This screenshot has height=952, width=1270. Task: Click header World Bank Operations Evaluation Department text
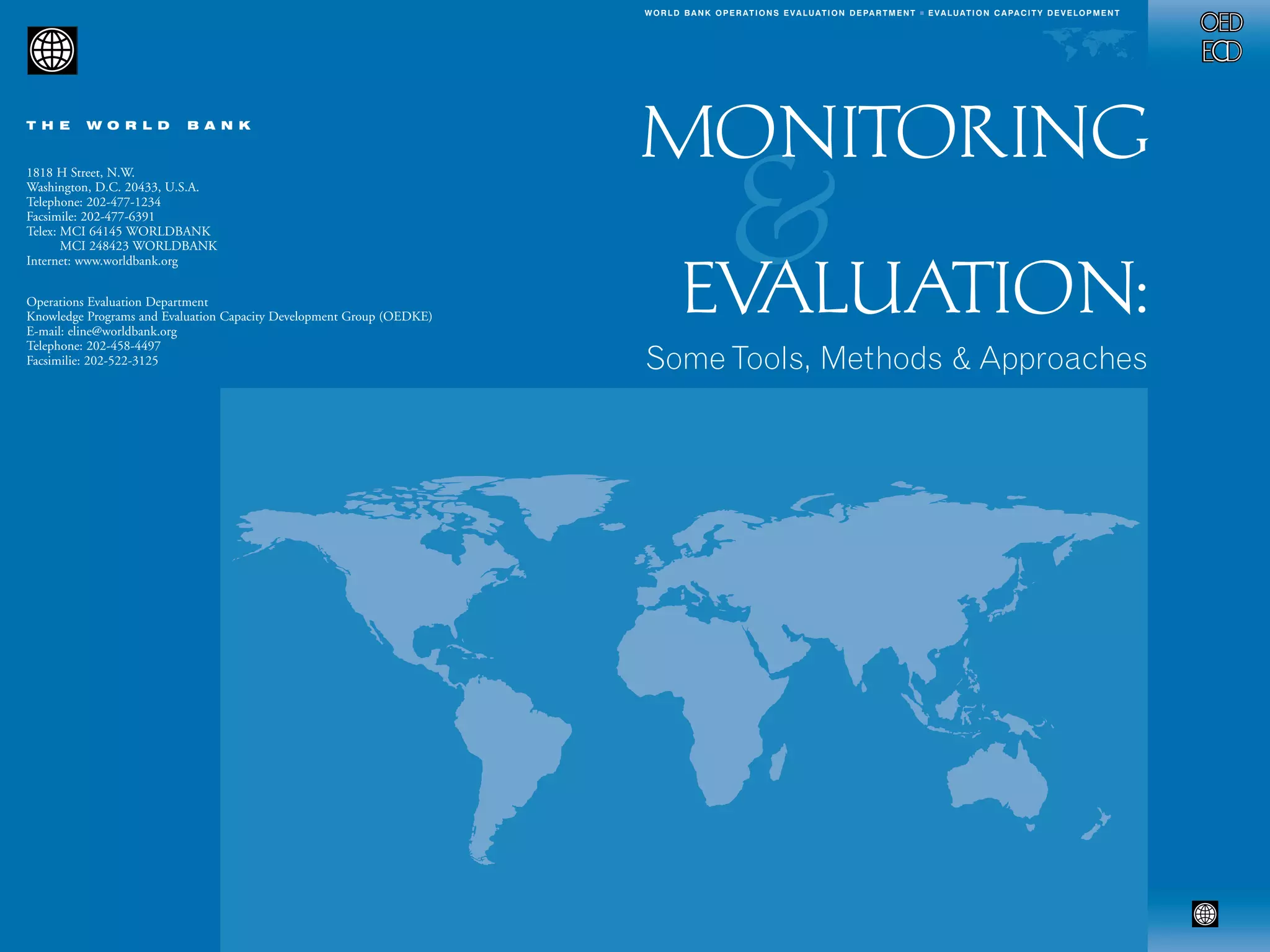pyautogui.click(x=779, y=13)
